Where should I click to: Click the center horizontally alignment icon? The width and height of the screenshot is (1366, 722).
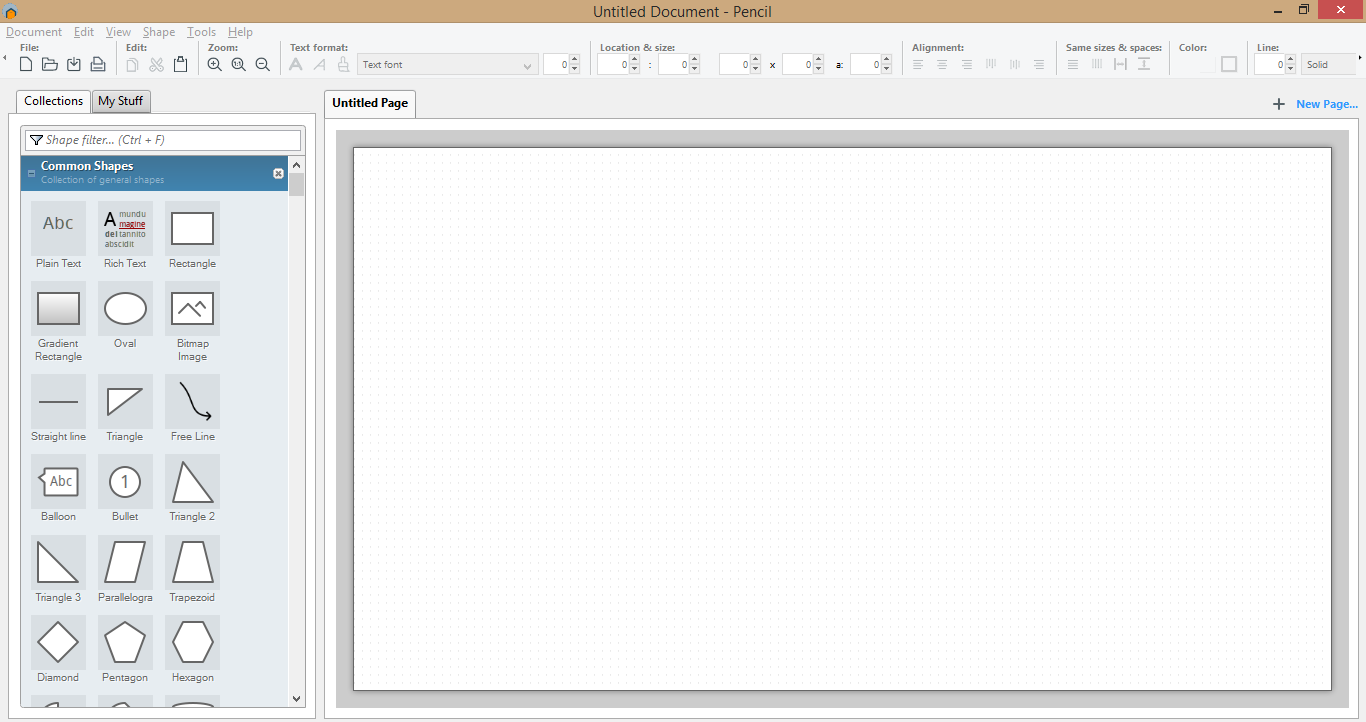pyautogui.click(x=942, y=65)
